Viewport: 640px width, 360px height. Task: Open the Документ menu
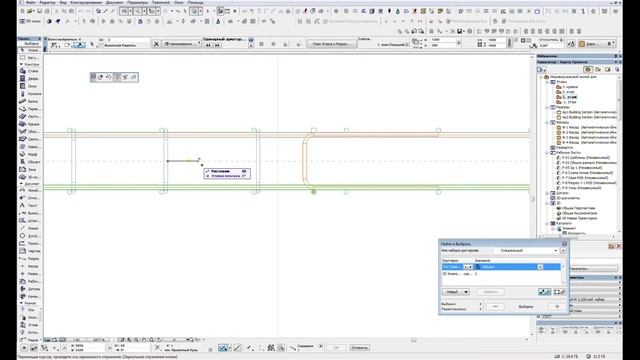(114, 2)
